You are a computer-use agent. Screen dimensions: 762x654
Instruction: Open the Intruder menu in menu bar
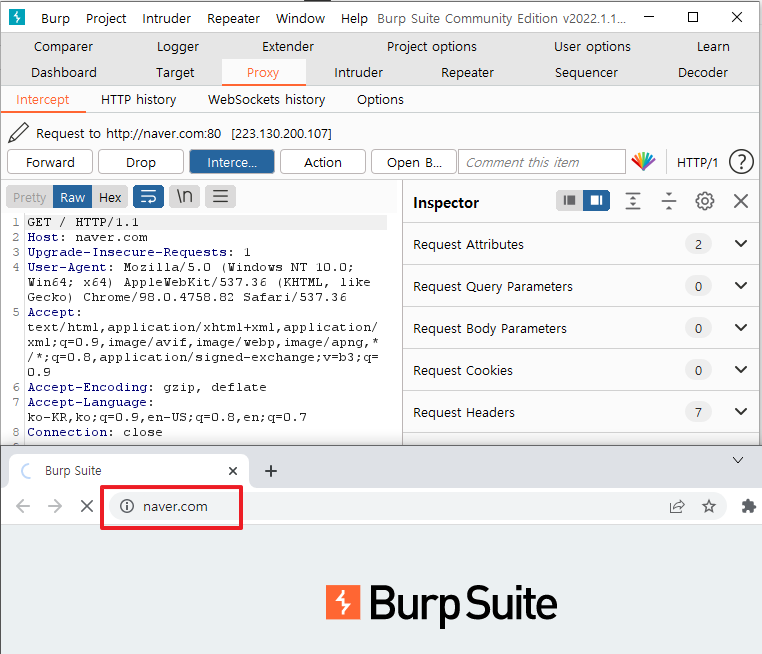(166, 18)
